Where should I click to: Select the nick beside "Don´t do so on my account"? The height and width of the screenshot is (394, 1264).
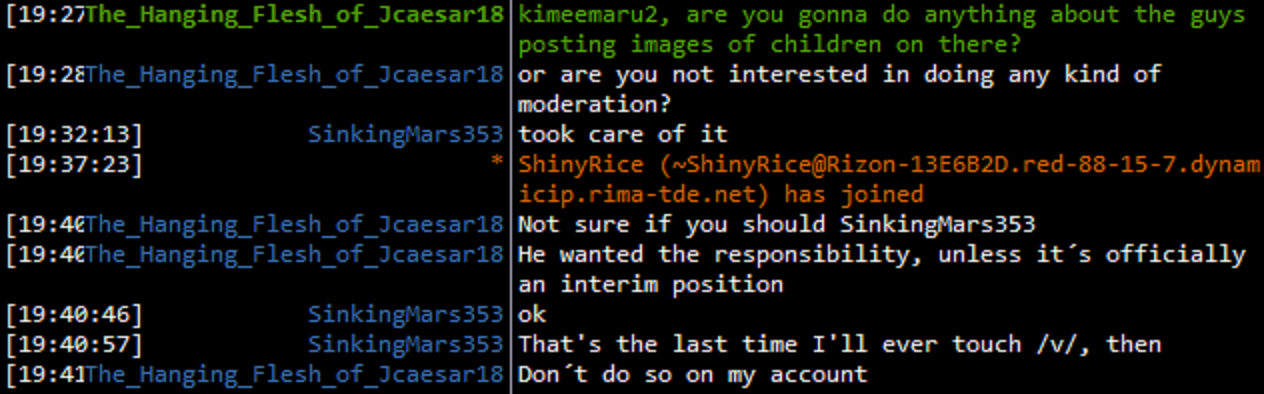click(x=295, y=374)
